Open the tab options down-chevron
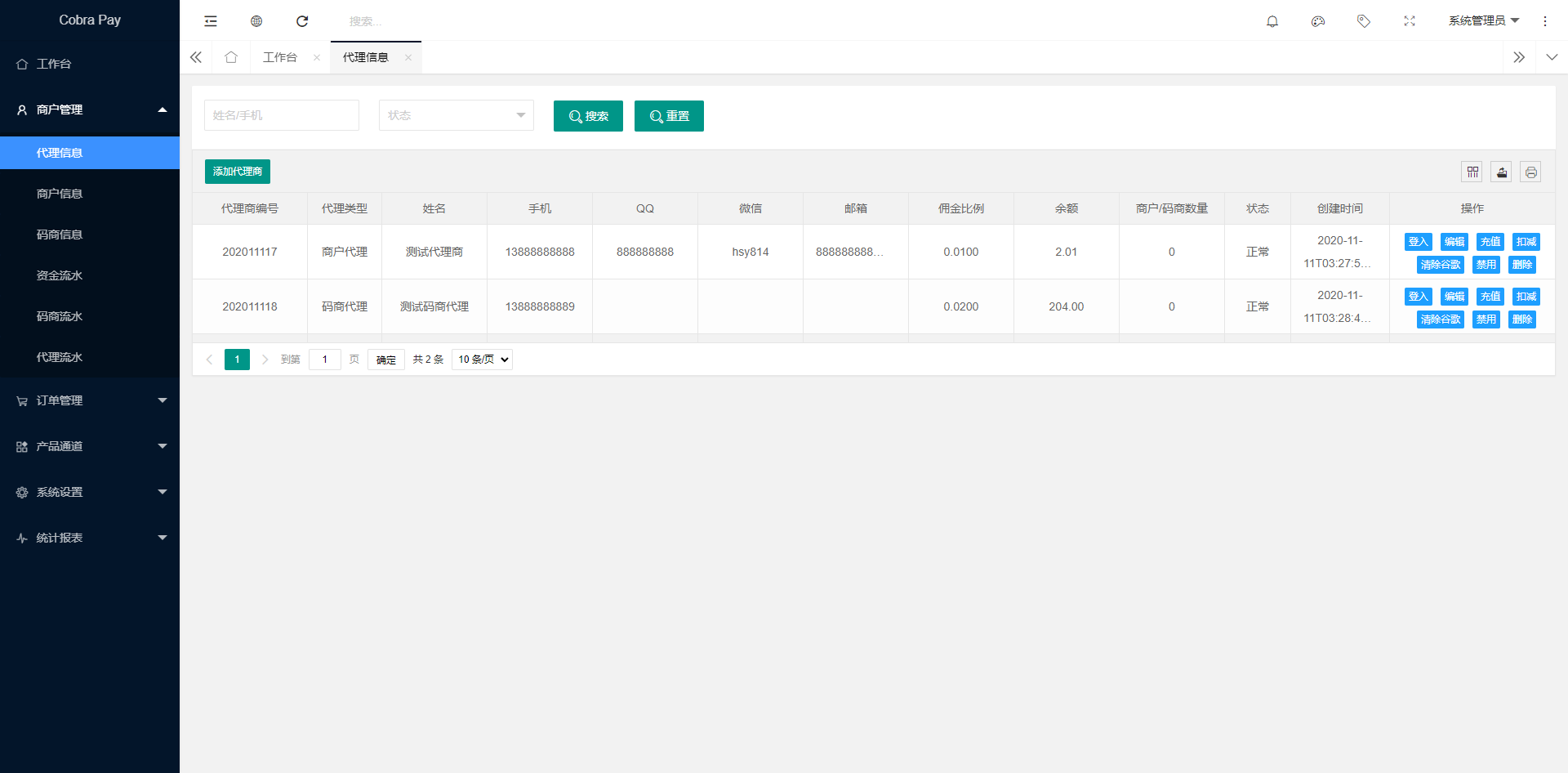 tap(1552, 57)
